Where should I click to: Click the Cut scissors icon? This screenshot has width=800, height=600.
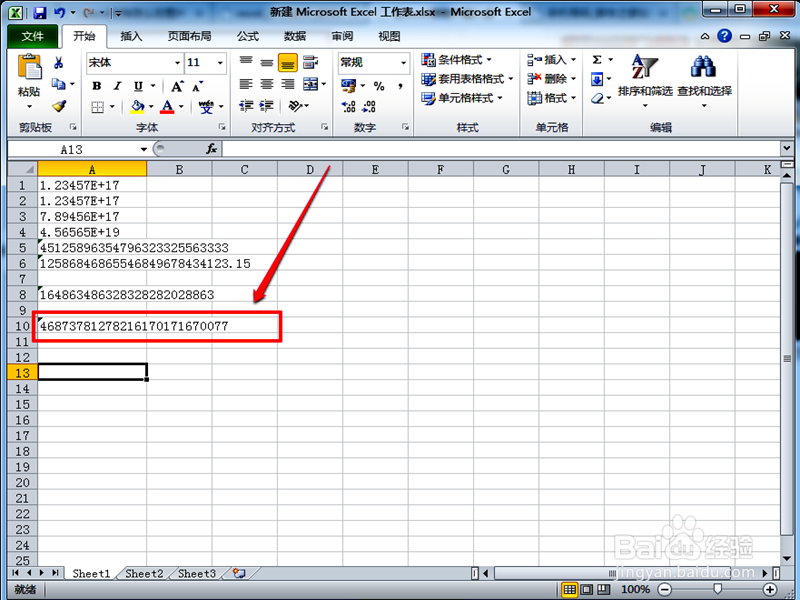[x=59, y=63]
